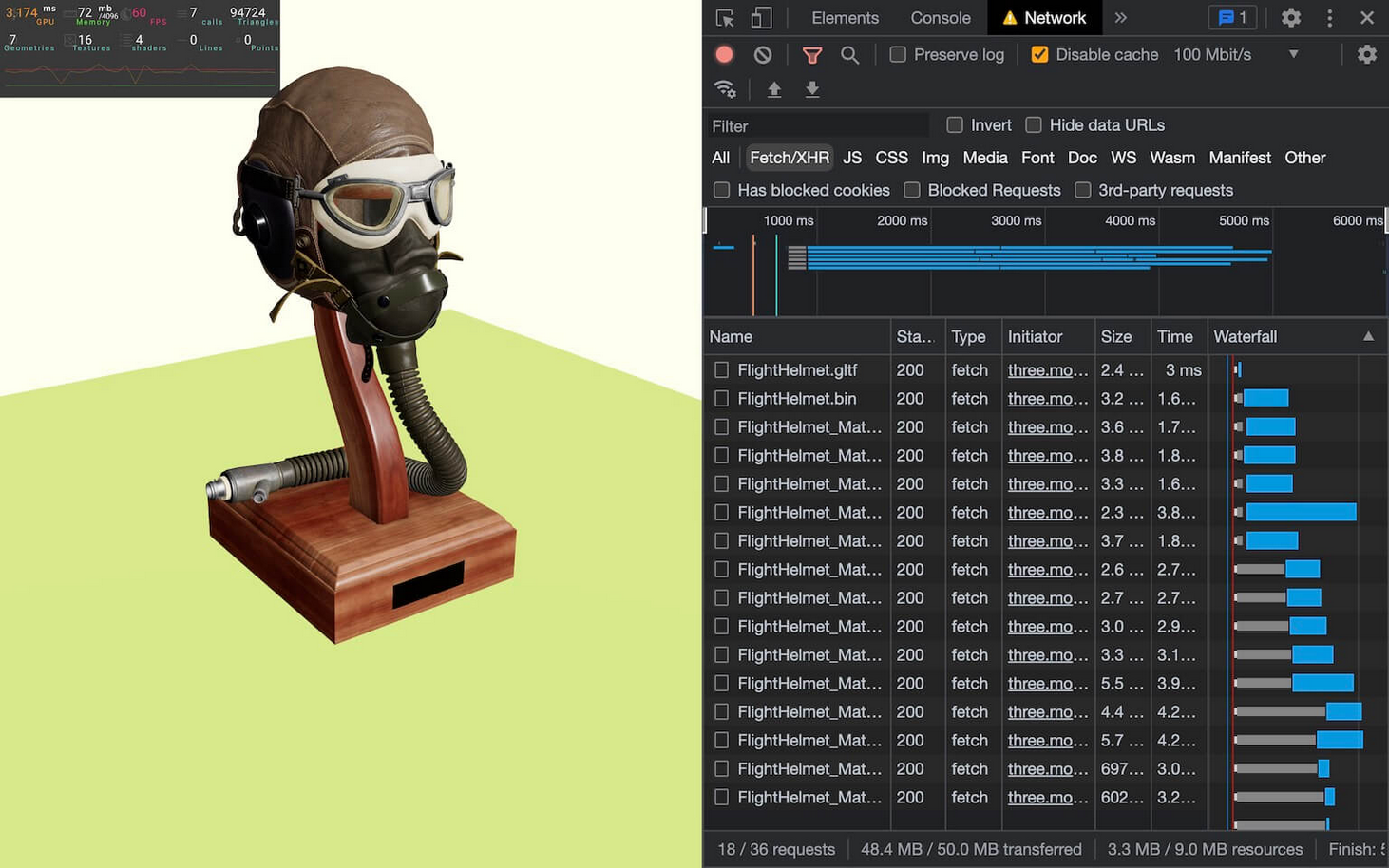Viewport: 1389px width, 868px height.
Task: Click the 1000 ms timeline overview marker
Action: click(x=789, y=220)
